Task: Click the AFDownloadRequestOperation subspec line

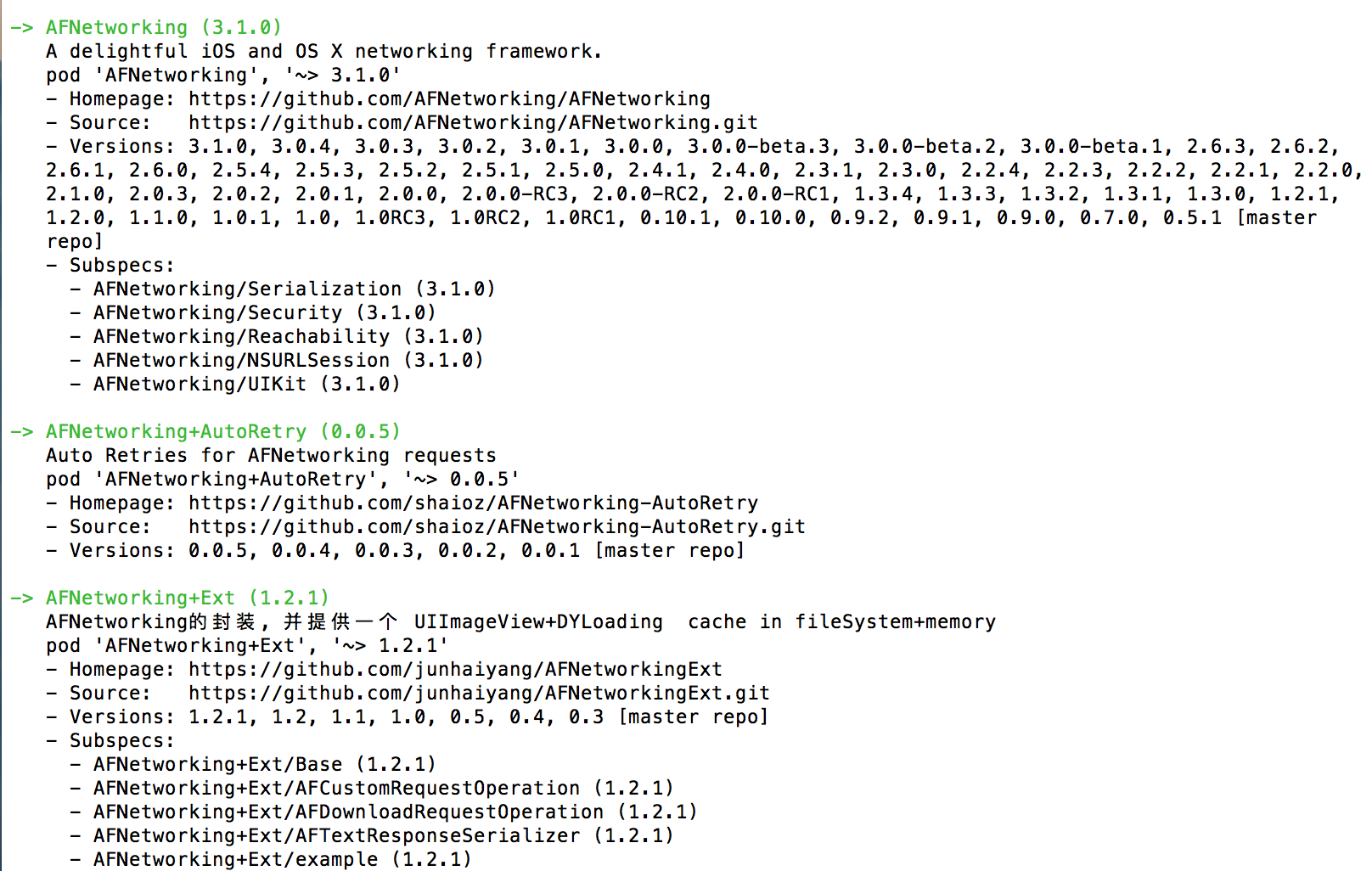Action: (x=395, y=812)
